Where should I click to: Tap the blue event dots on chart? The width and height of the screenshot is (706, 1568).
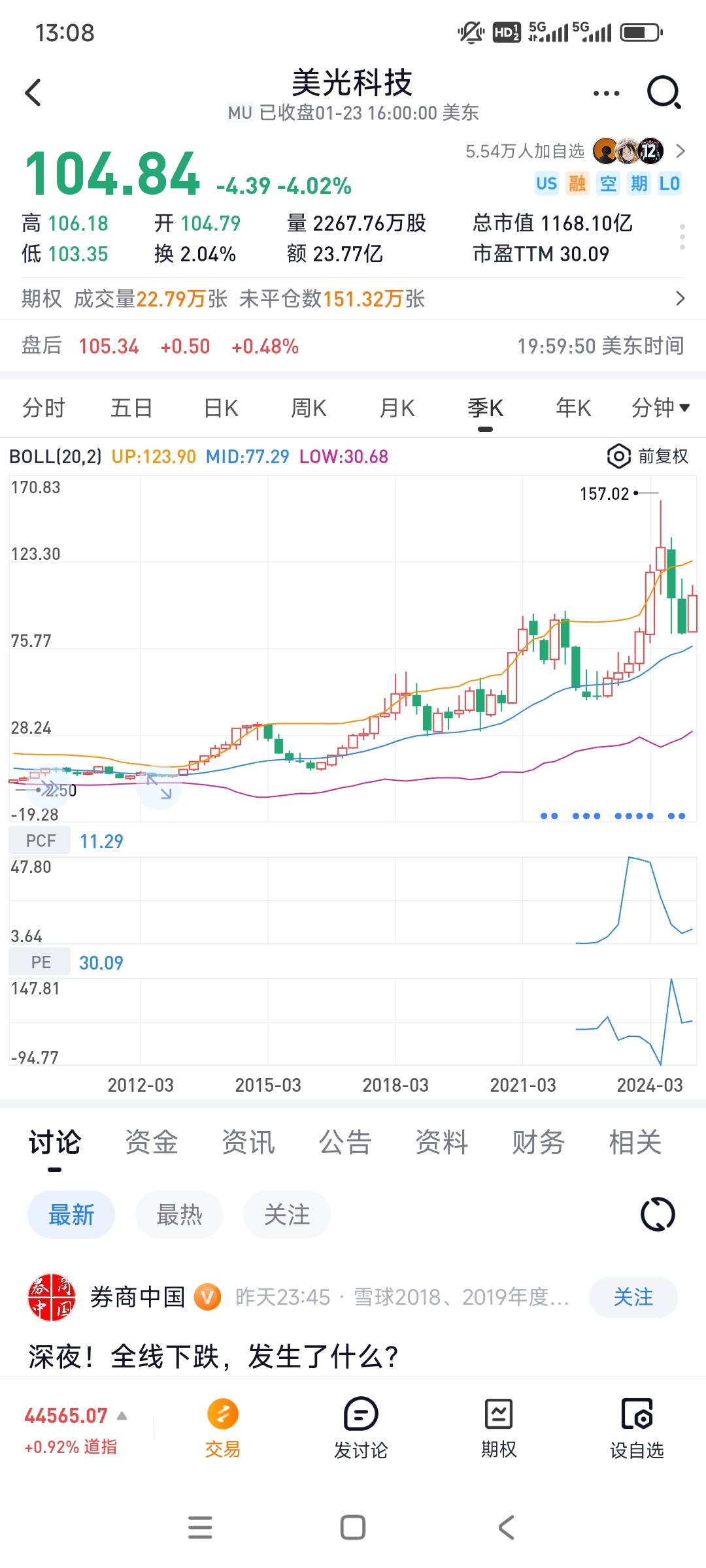[613, 815]
